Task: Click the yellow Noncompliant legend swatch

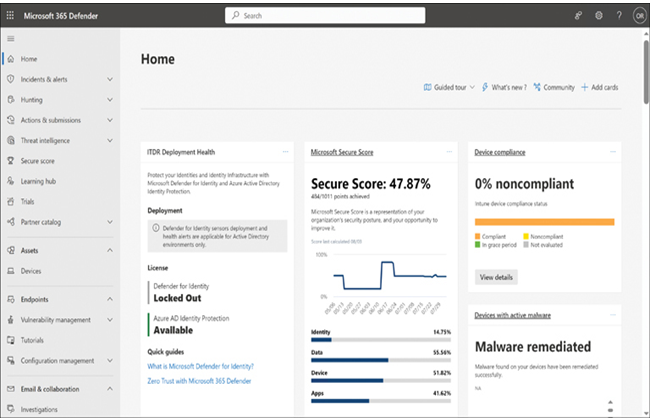Action: [526, 236]
